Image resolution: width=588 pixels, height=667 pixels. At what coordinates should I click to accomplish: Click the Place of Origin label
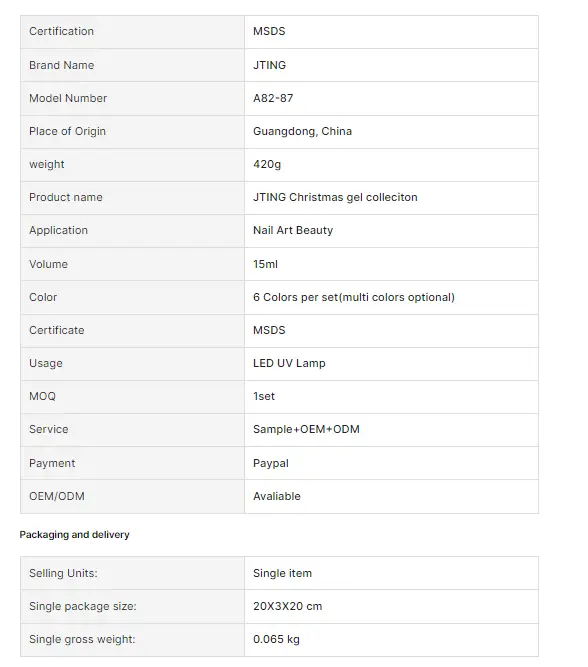(67, 131)
